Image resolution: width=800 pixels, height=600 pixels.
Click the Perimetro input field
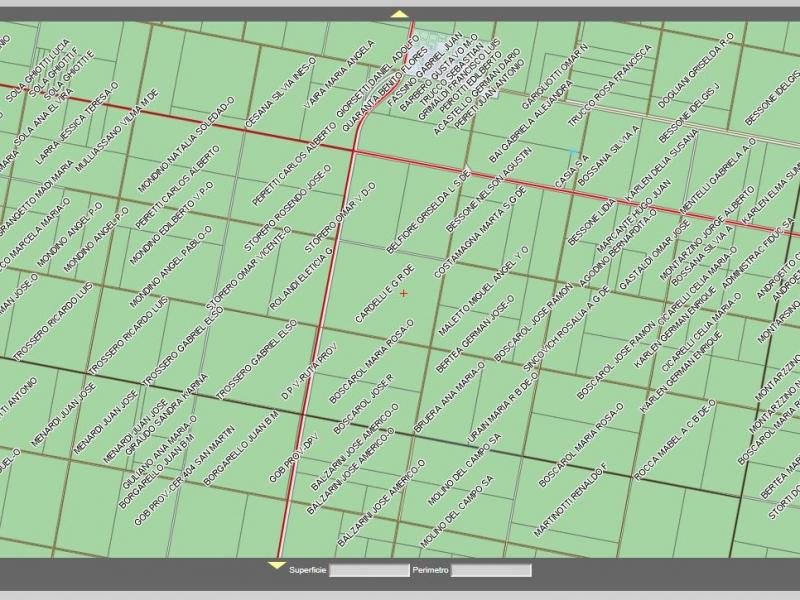[491, 570]
